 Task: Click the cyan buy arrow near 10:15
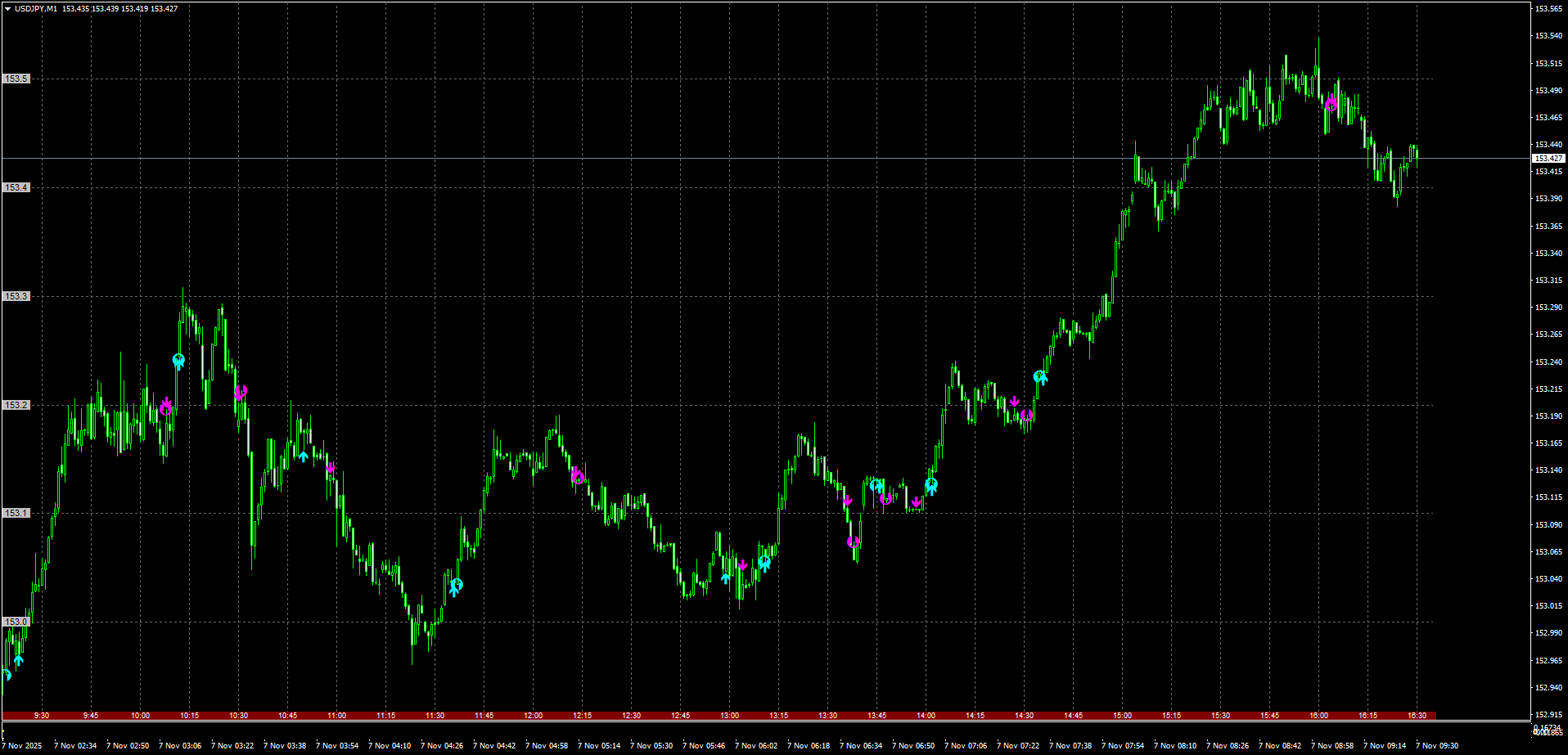point(178,361)
